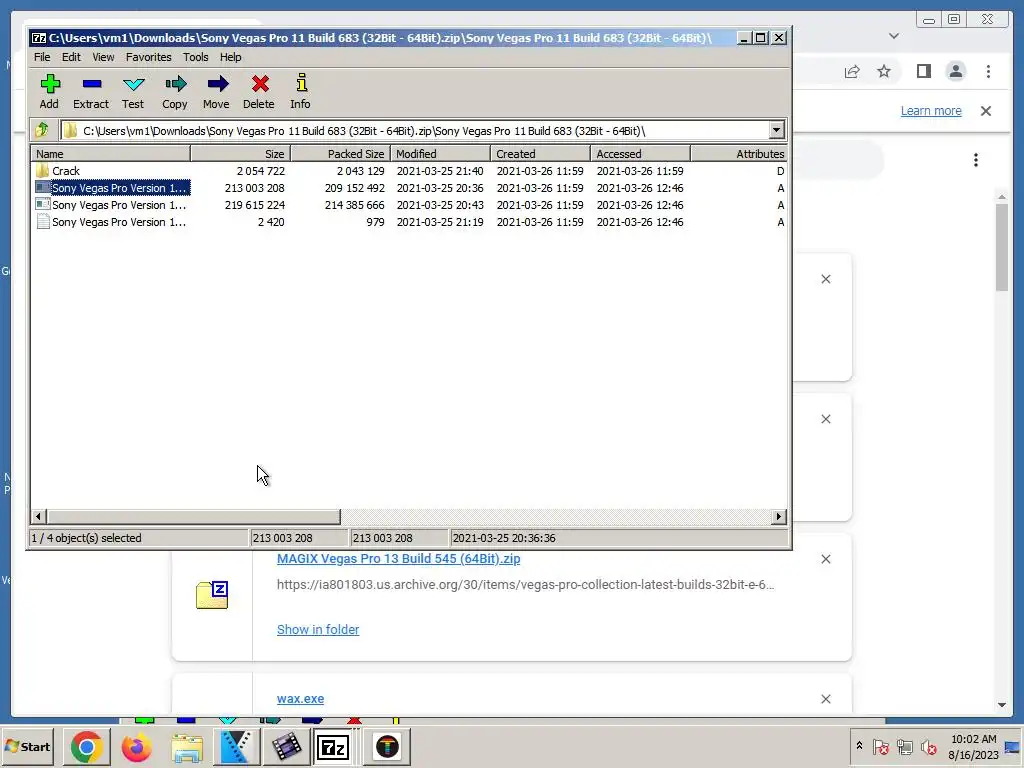This screenshot has height=768, width=1024.
Task: Click Show in folder link
Action: [318, 630]
